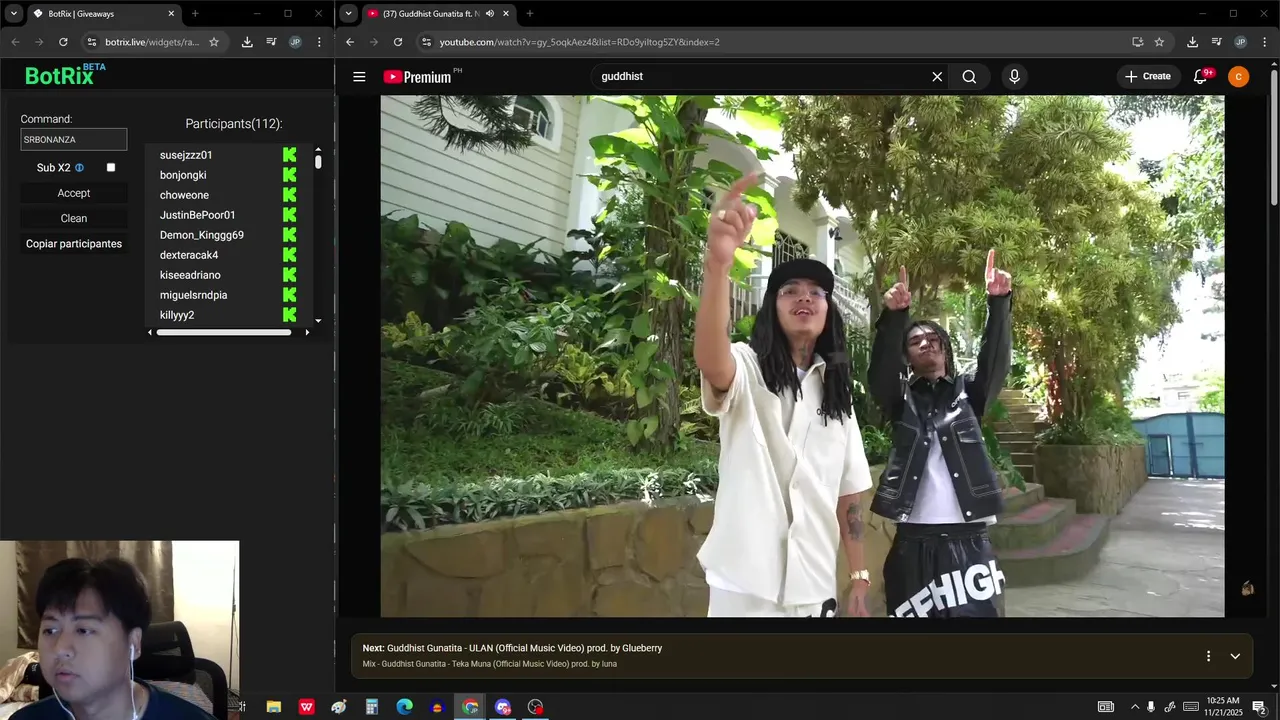The width and height of the screenshot is (1280, 720).
Task: Close the Guddhist Gunatita YouTube tab
Action: 506,14
